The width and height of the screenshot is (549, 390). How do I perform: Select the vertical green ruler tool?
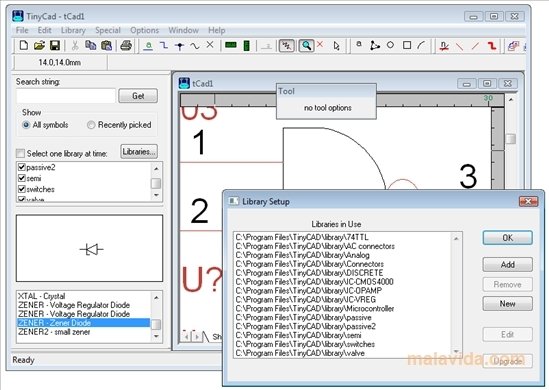click(246, 46)
